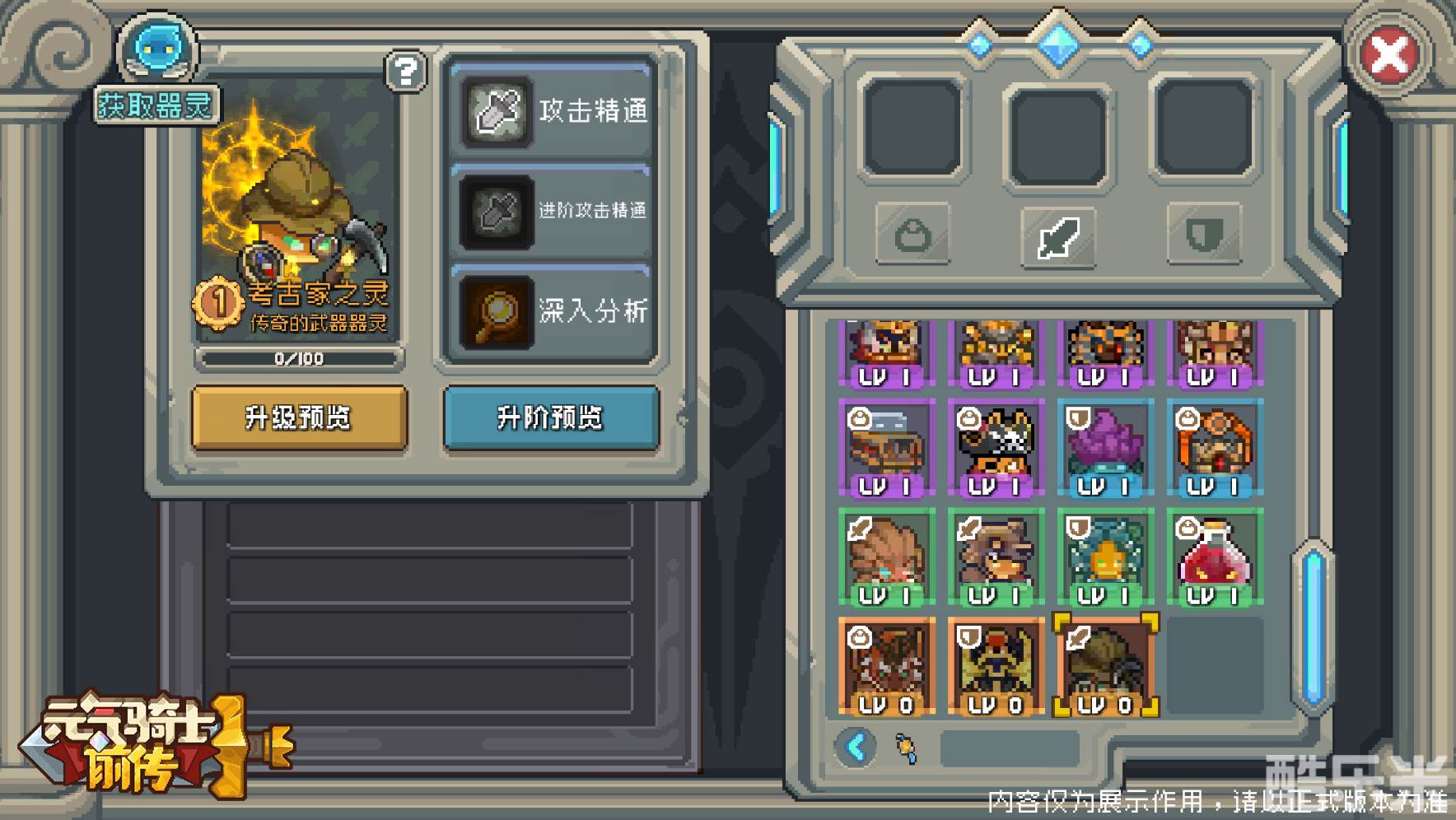Viewport: 1456px width, 820px height.
Task: Click the middle empty equip slot
Action: 1058,137
